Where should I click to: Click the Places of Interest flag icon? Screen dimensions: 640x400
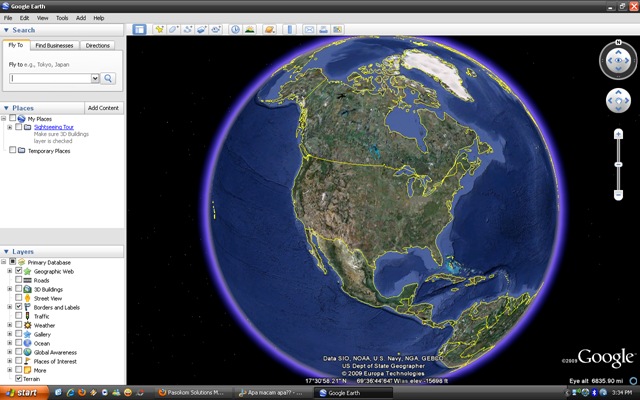pos(27,361)
